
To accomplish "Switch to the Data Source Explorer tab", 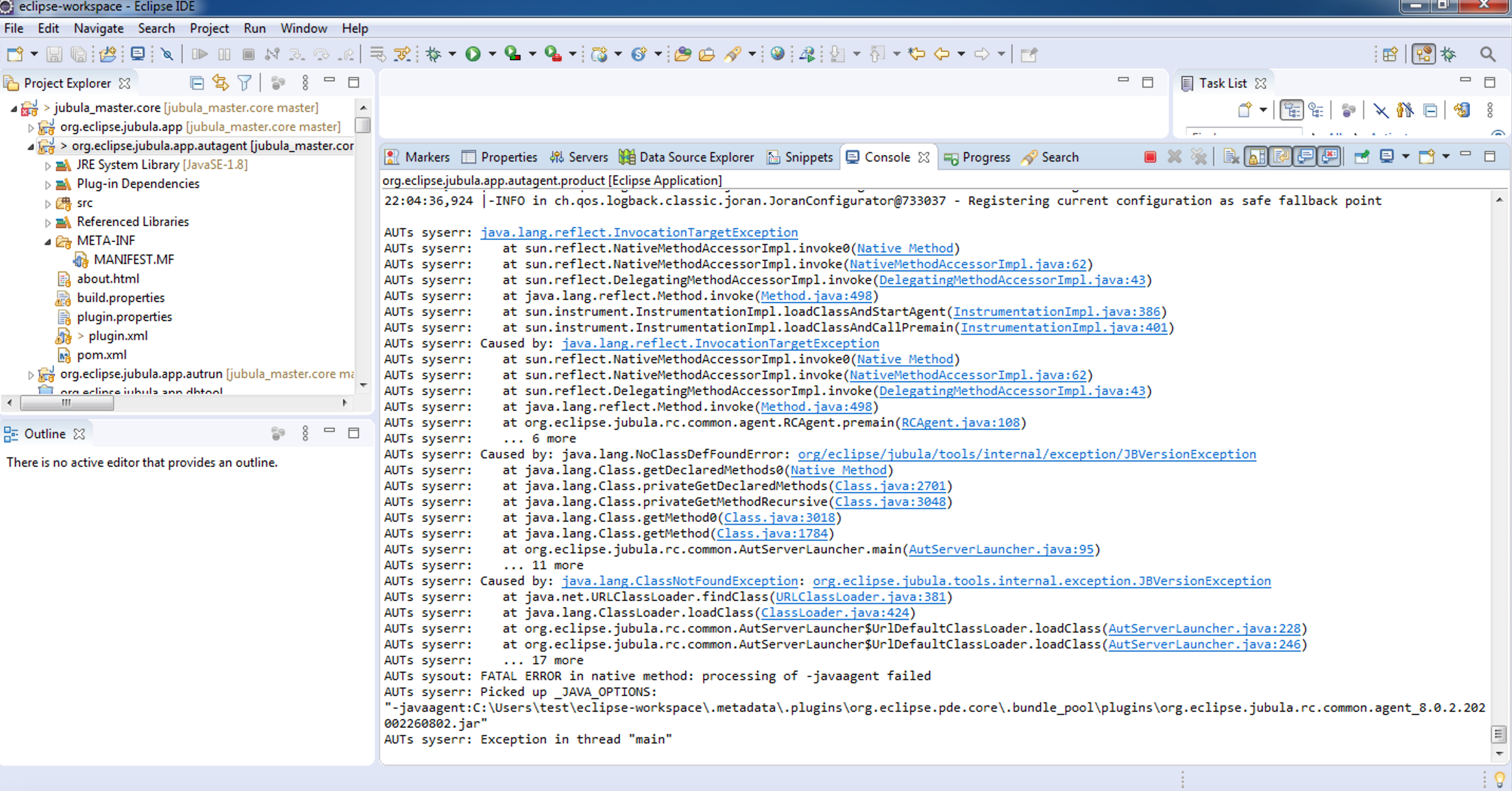I will pyautogui.click(x=687, y=157).
